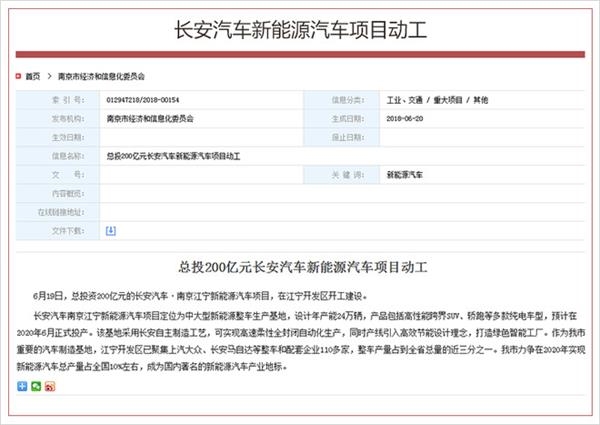Select index number 012947218/2018-00154
The width and height of the screenshot is (600, 425).
coord(143,100)
